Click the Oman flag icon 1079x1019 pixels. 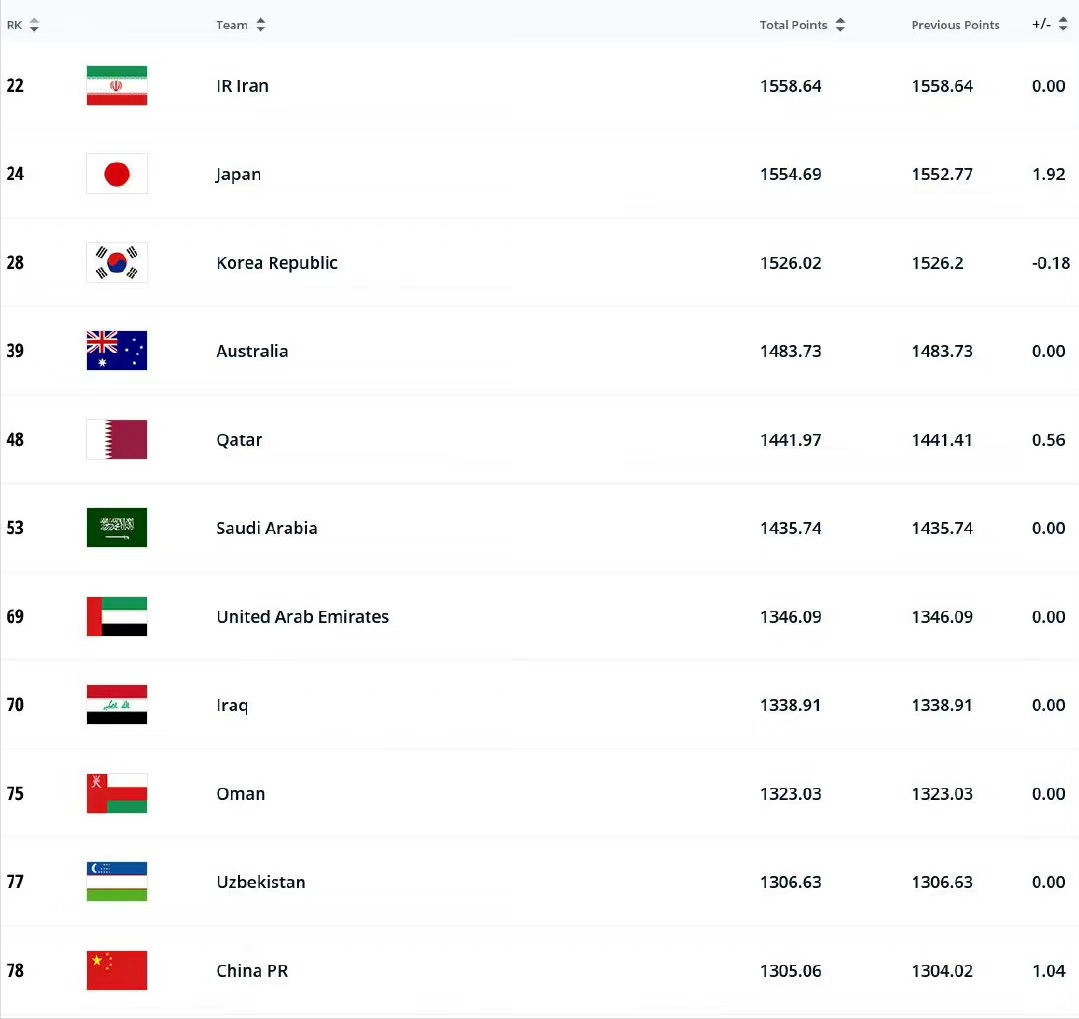coord(117,794)
